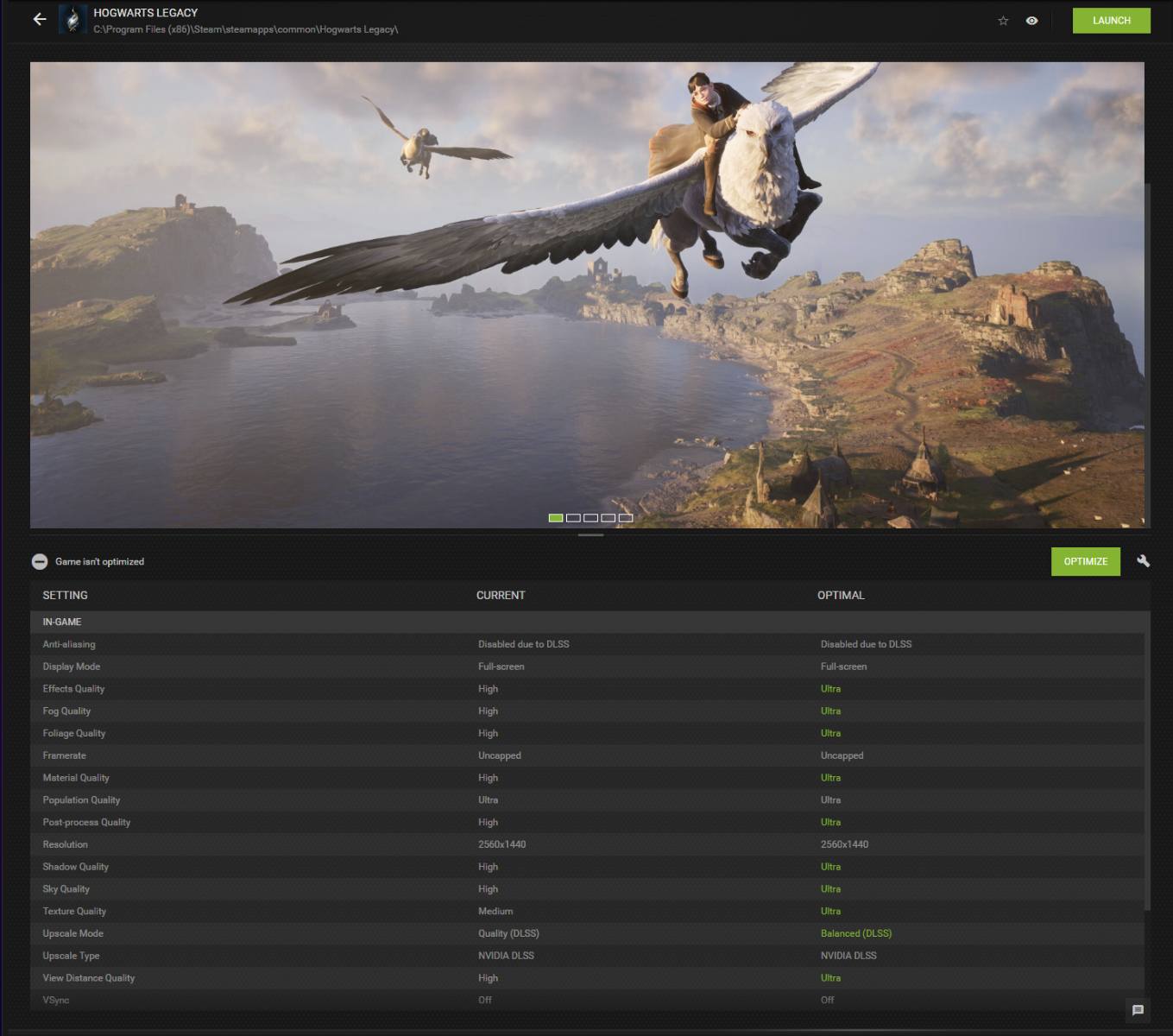This screenshot has width=1173, height=1036.
Task: Select the Anti-aliasing setting row
Action: pyautogui.click(x=587, y=644)
